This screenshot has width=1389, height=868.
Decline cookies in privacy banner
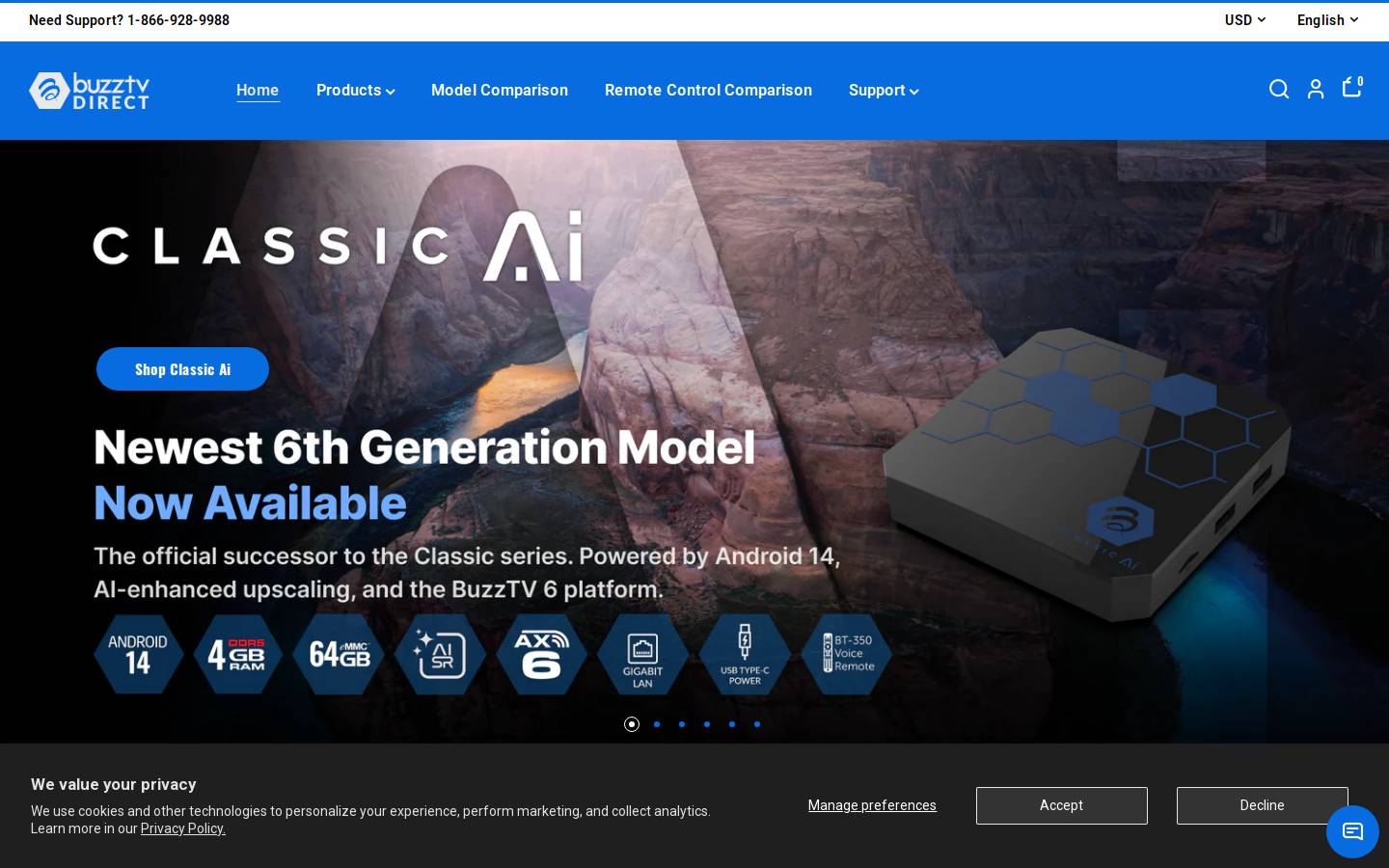(x=1262, y=805)
